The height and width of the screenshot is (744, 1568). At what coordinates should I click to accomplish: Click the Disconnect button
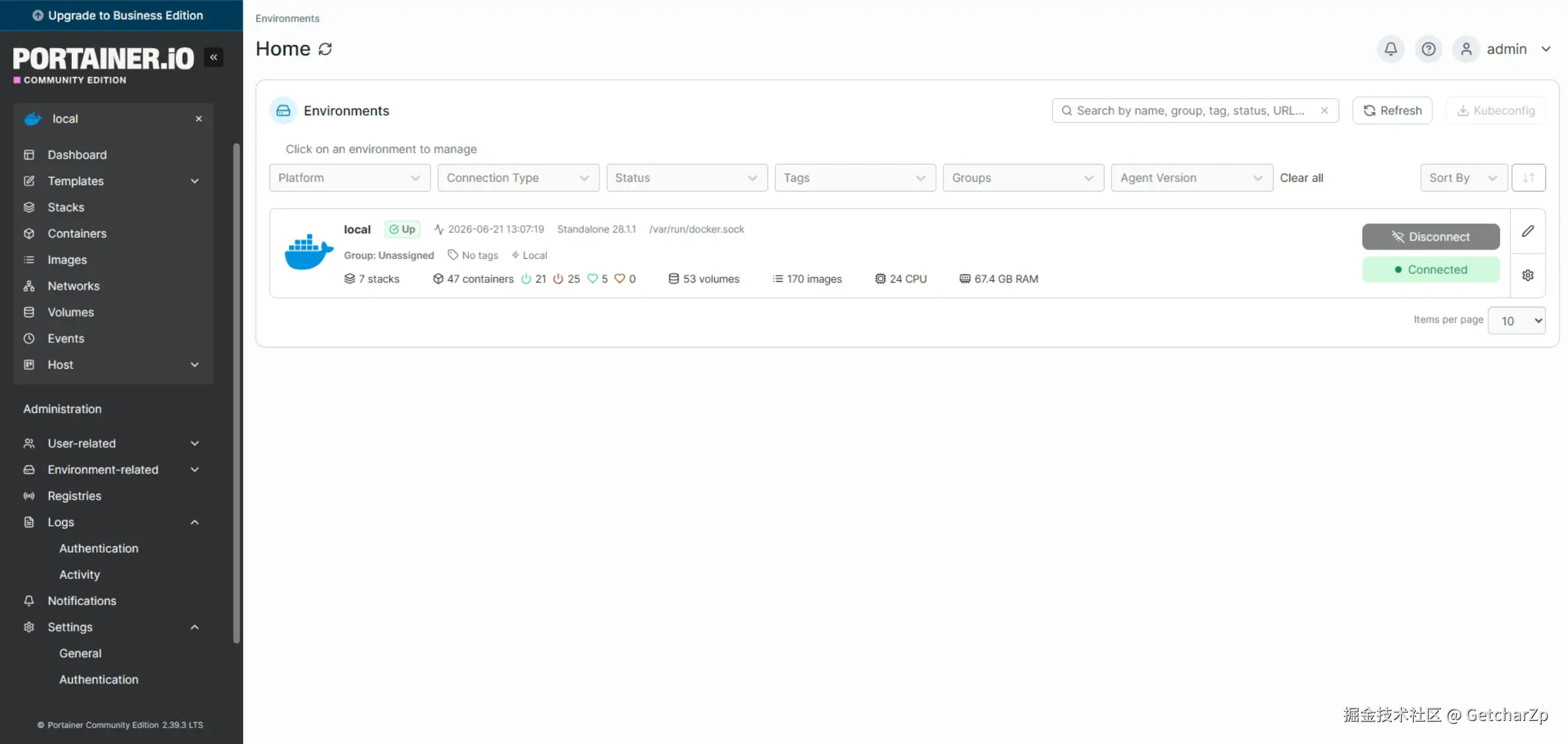[1431, 237]
